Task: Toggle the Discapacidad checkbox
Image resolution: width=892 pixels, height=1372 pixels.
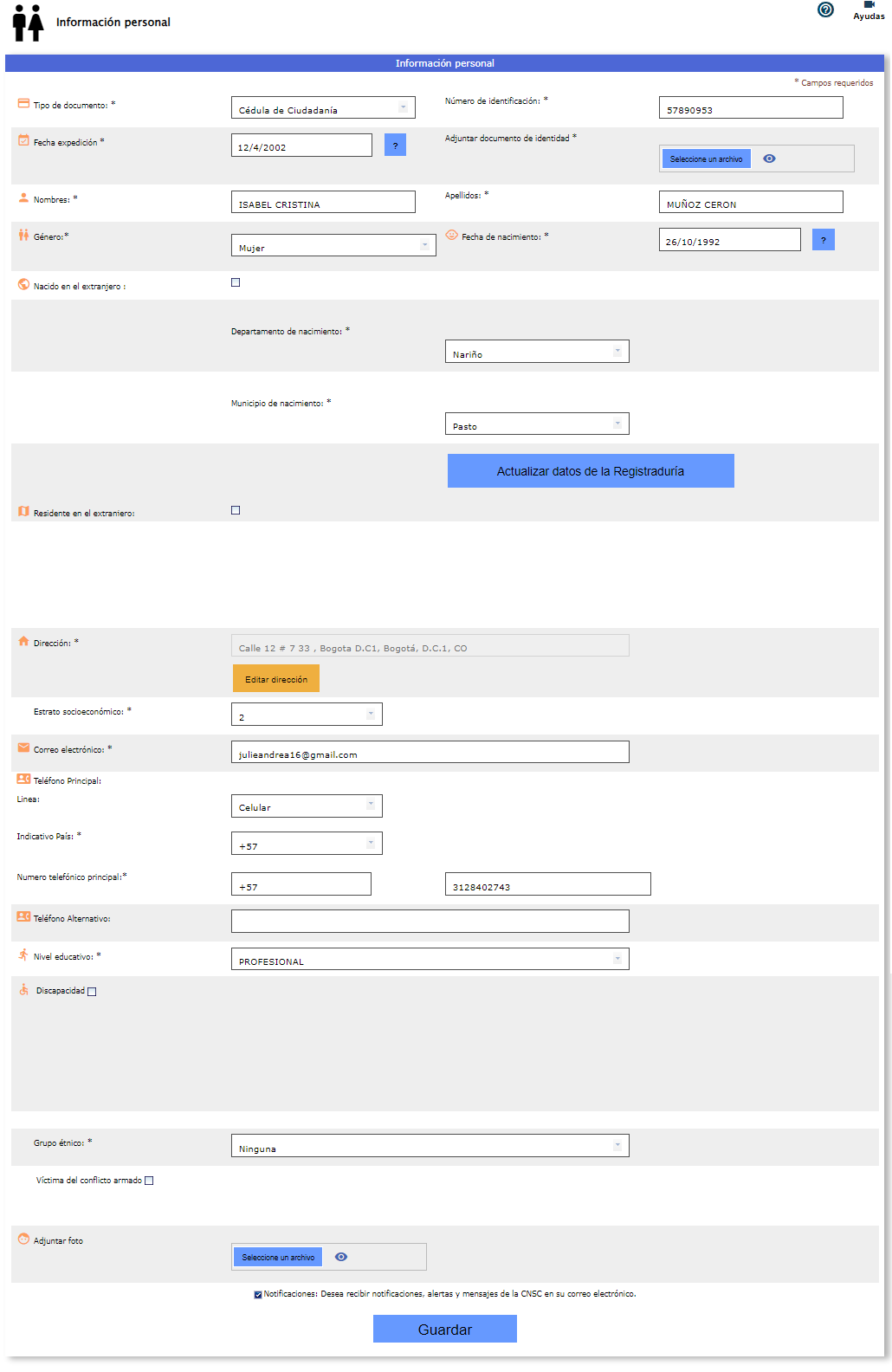Action: [x=92, y=992]
